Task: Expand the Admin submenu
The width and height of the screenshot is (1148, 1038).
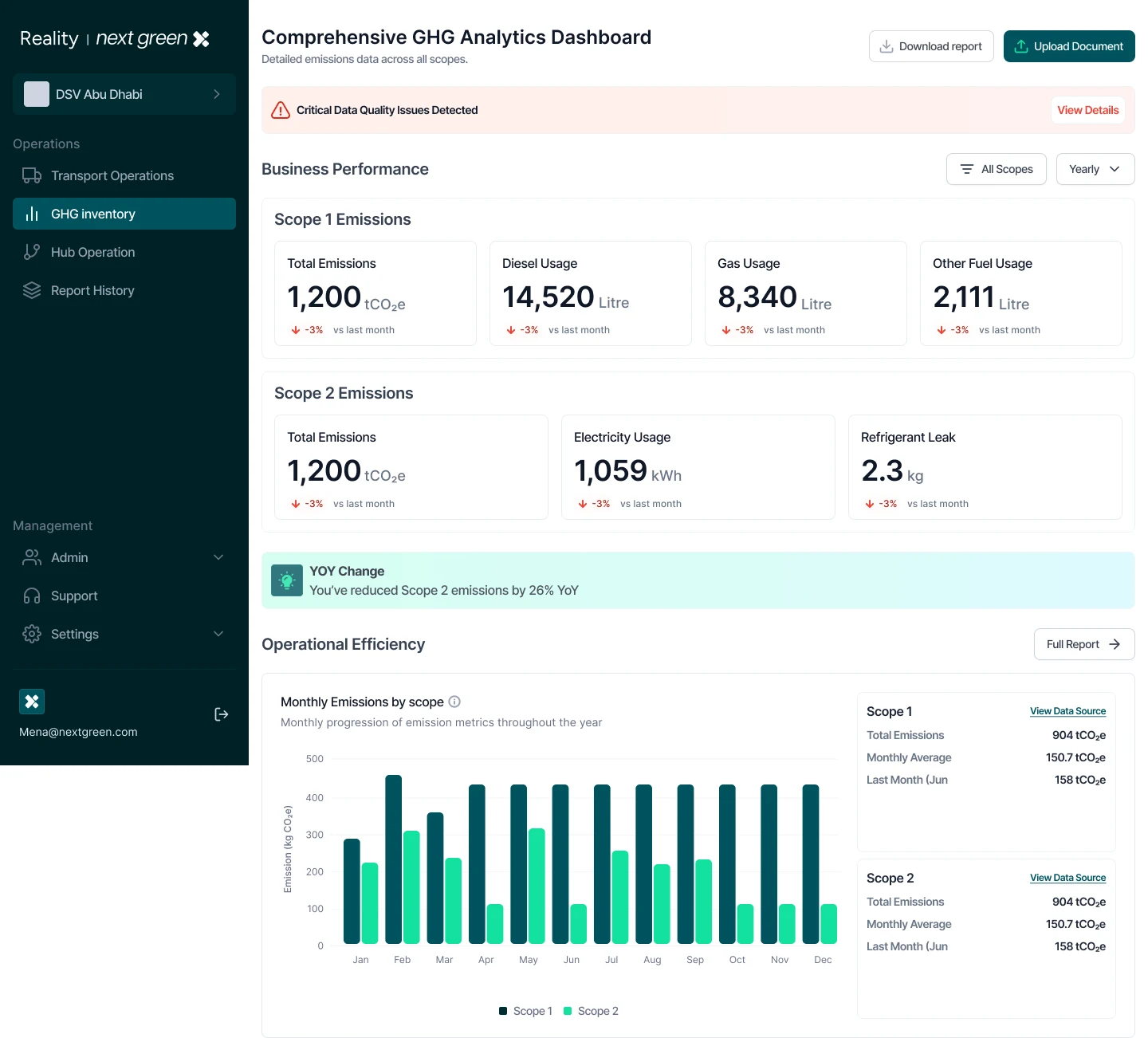Action: 124,557
